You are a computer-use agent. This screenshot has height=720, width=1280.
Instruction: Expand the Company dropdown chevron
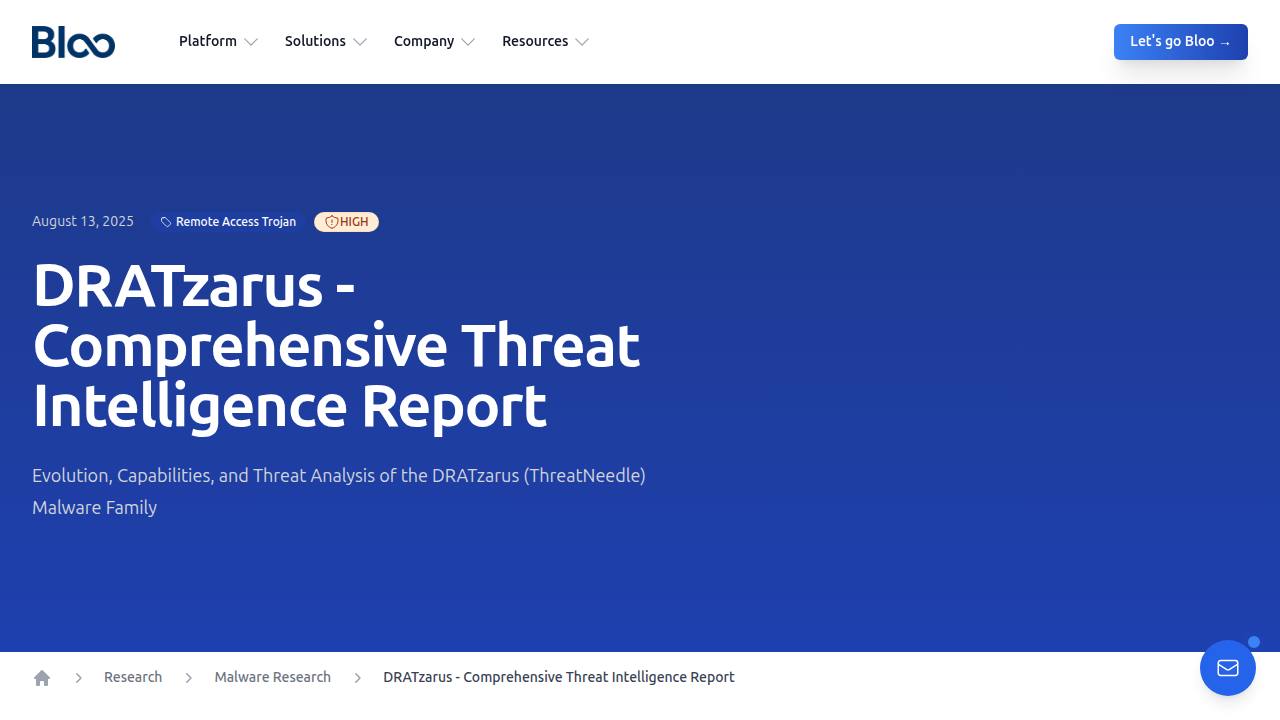468,42
